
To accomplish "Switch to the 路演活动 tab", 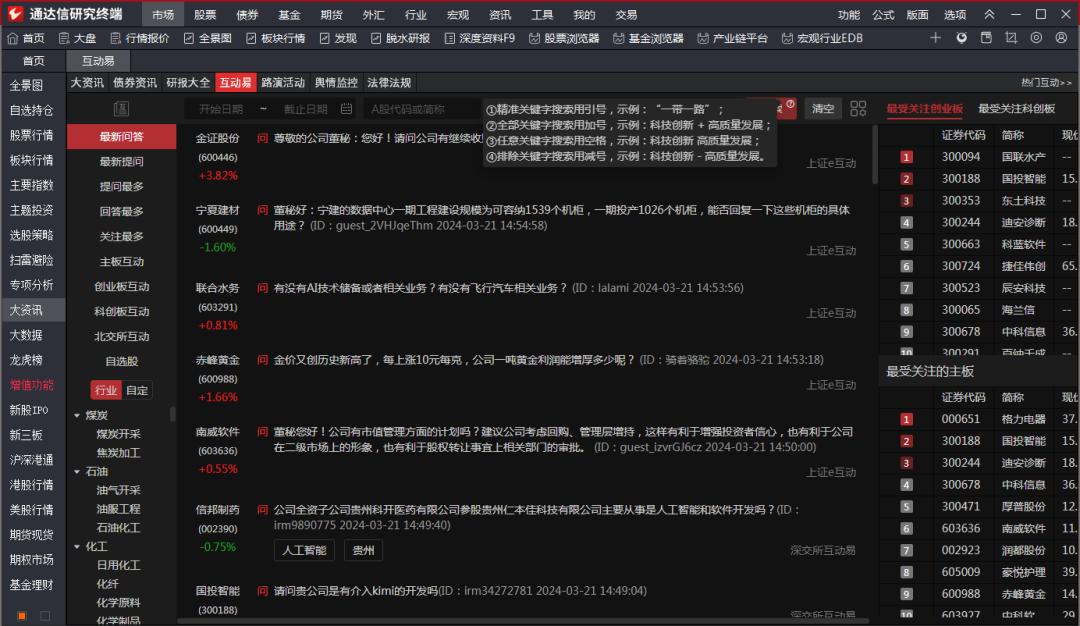I will (x=283, y=83).
